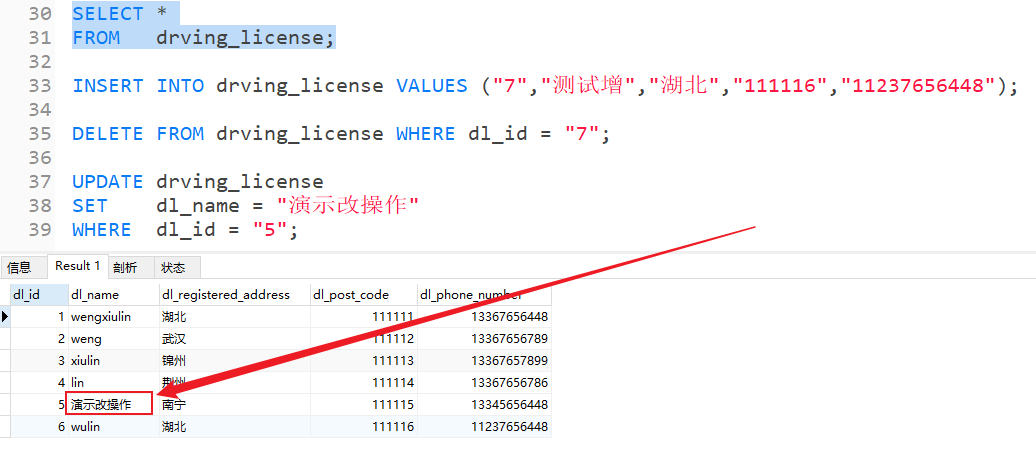This screenshot has width=1036, height=452.
Task: Click the address cell 锦州
Action: [x=235, y=361]
